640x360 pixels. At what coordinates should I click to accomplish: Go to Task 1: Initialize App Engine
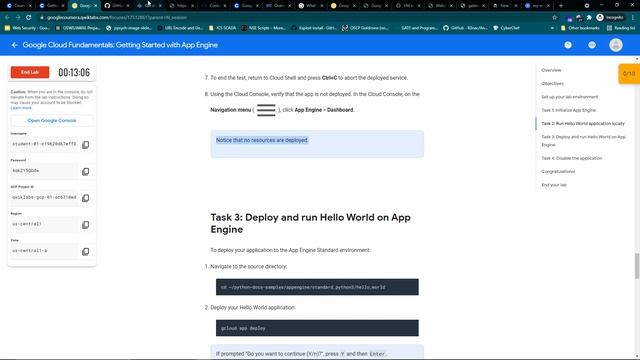[569, 110]
